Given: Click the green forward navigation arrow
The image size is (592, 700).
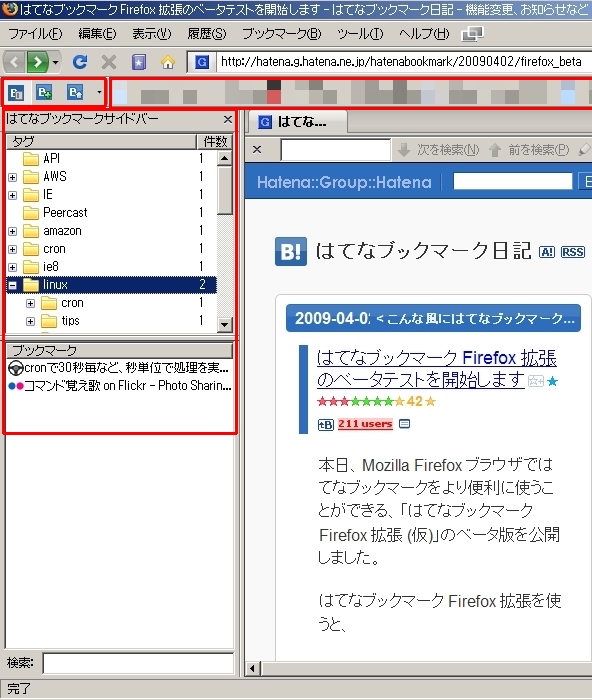Looking at the screenshot, I should click(x=38, y=62).
